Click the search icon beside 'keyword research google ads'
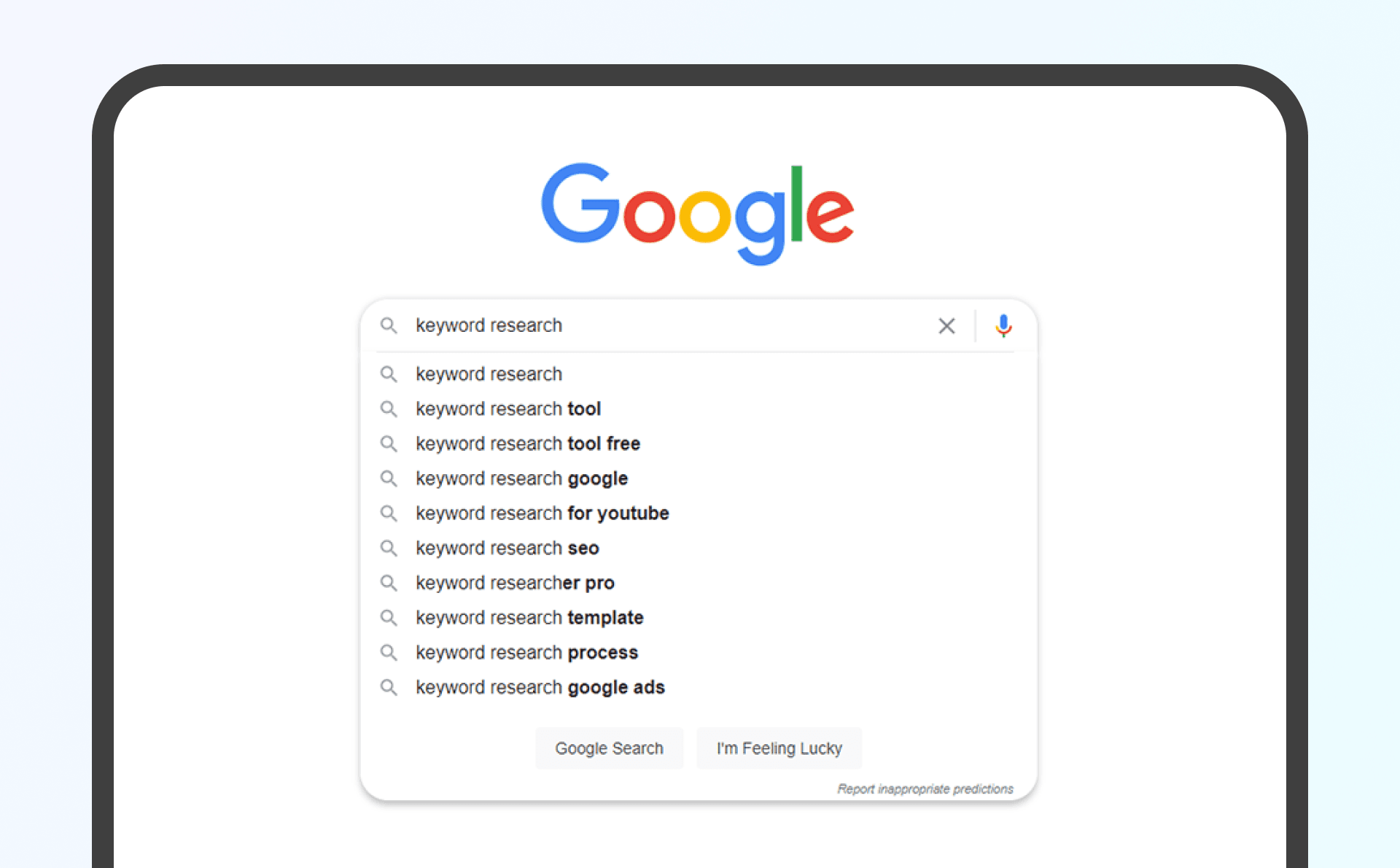The height and width of the screenshot is (868, 1400). point(389,687)
